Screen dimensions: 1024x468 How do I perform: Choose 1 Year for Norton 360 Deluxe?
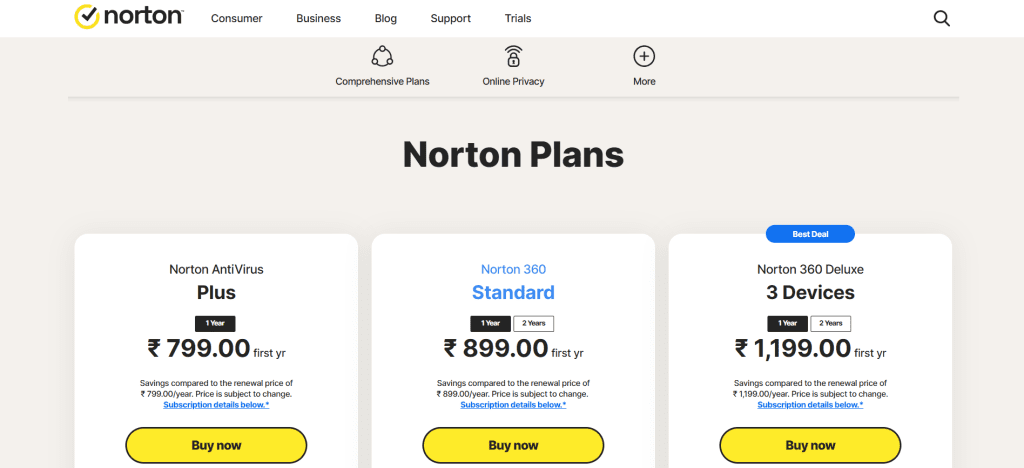tap(788, 323)
